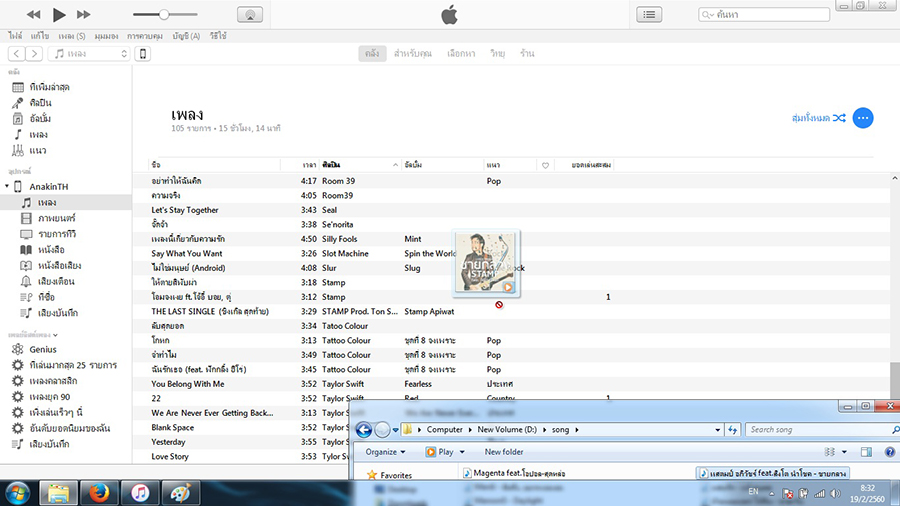The height and width of the screenshot is (506, 900).
Task: Click the สุ่มทั้งหมด shuffle all link
Action: [x=818, y=118]
